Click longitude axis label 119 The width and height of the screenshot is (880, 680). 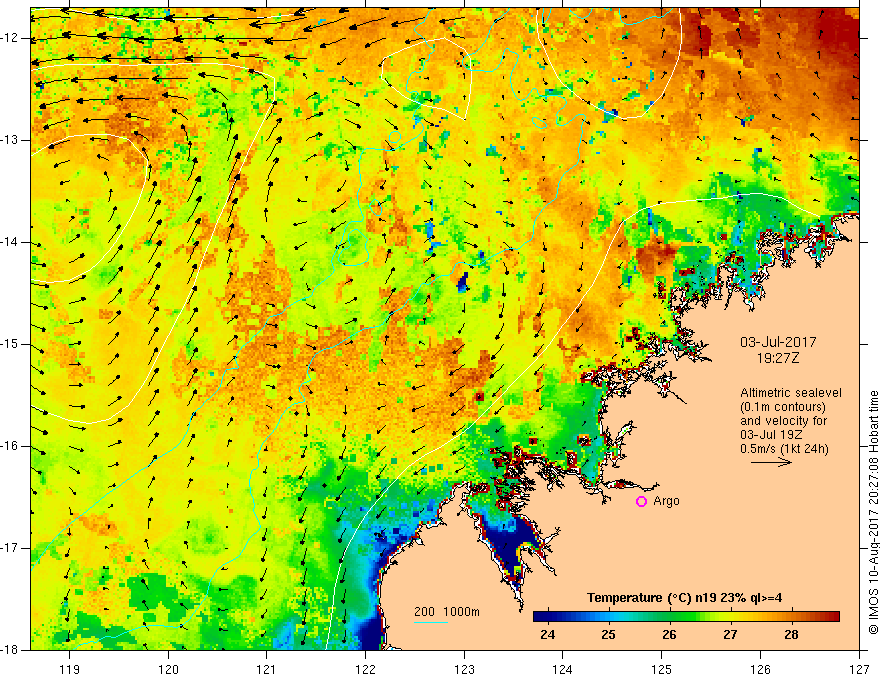pos(70,669)
